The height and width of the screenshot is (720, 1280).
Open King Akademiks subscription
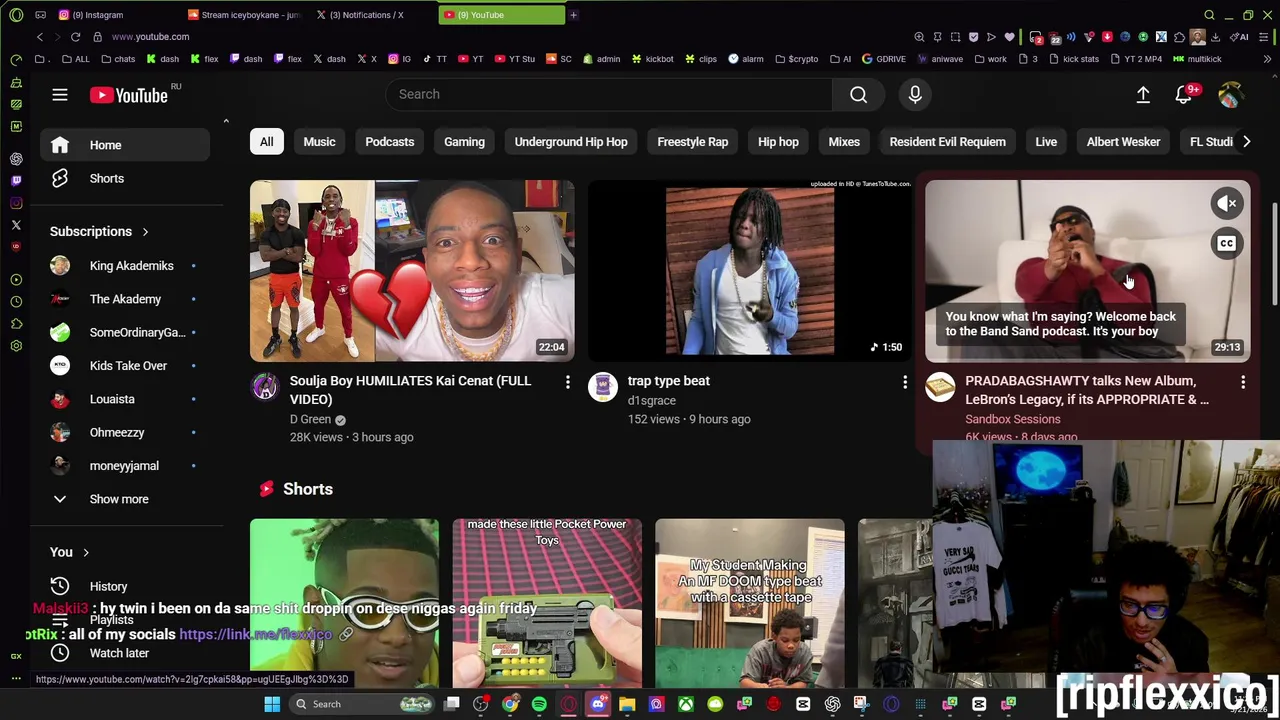coord(125,266)
